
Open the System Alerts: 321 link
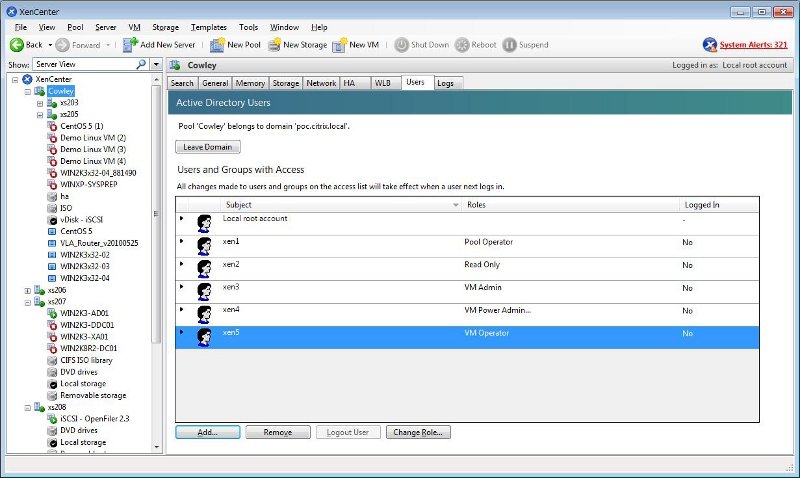coord(754,45)
